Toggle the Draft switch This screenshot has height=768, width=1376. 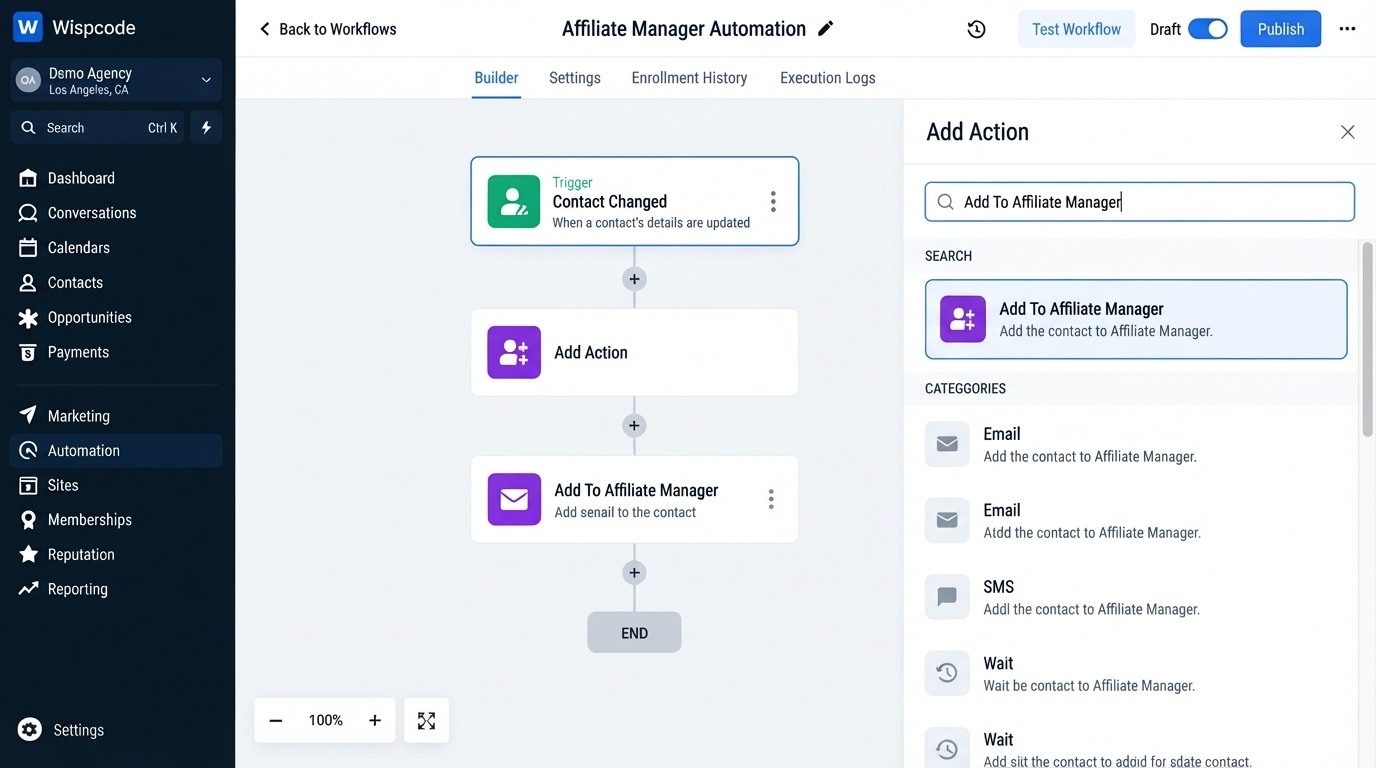click(1208, 29)
